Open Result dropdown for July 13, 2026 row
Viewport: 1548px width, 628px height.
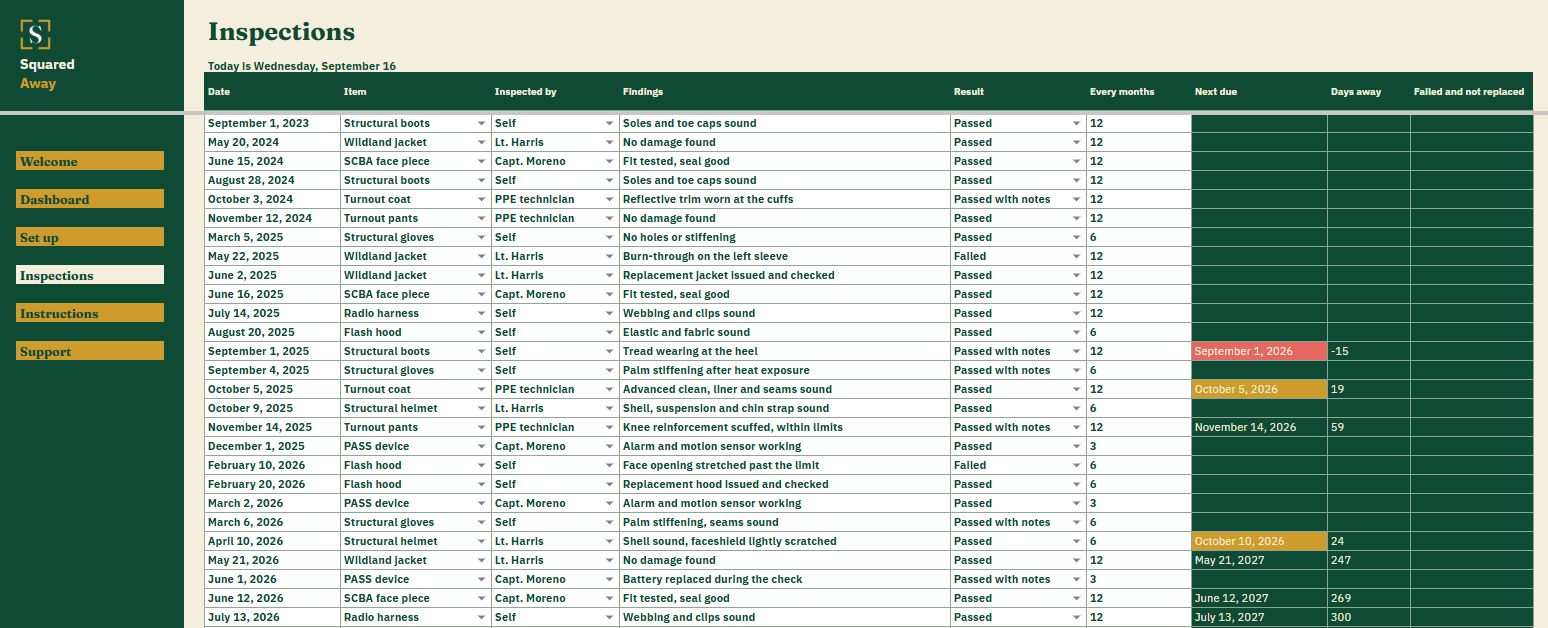(1076, 618)
